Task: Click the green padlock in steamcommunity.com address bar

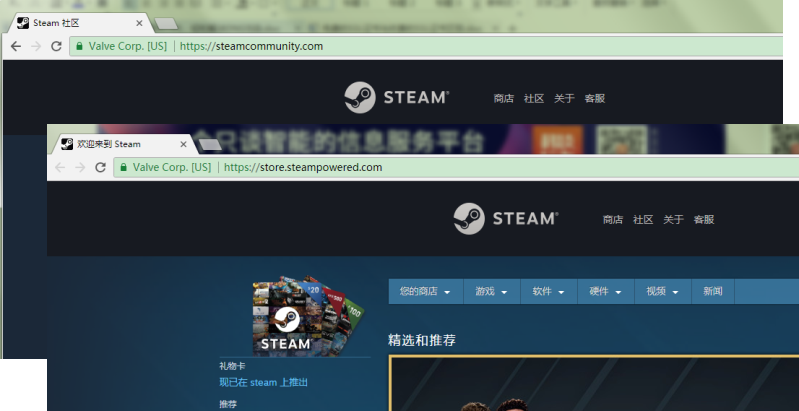Action: 79,46
